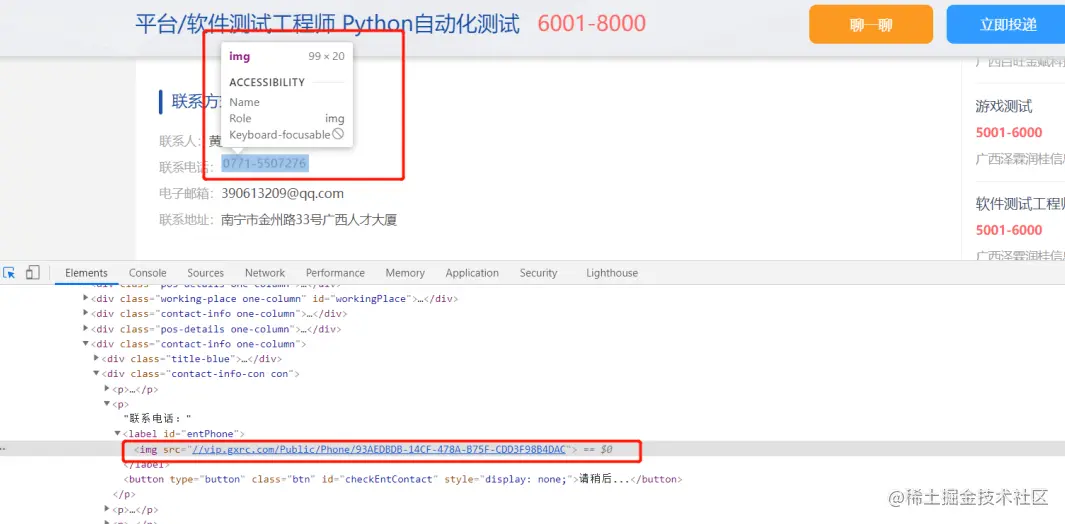Open the Console tab
This screenshot has width=1065, height=524.
(147, 273)
